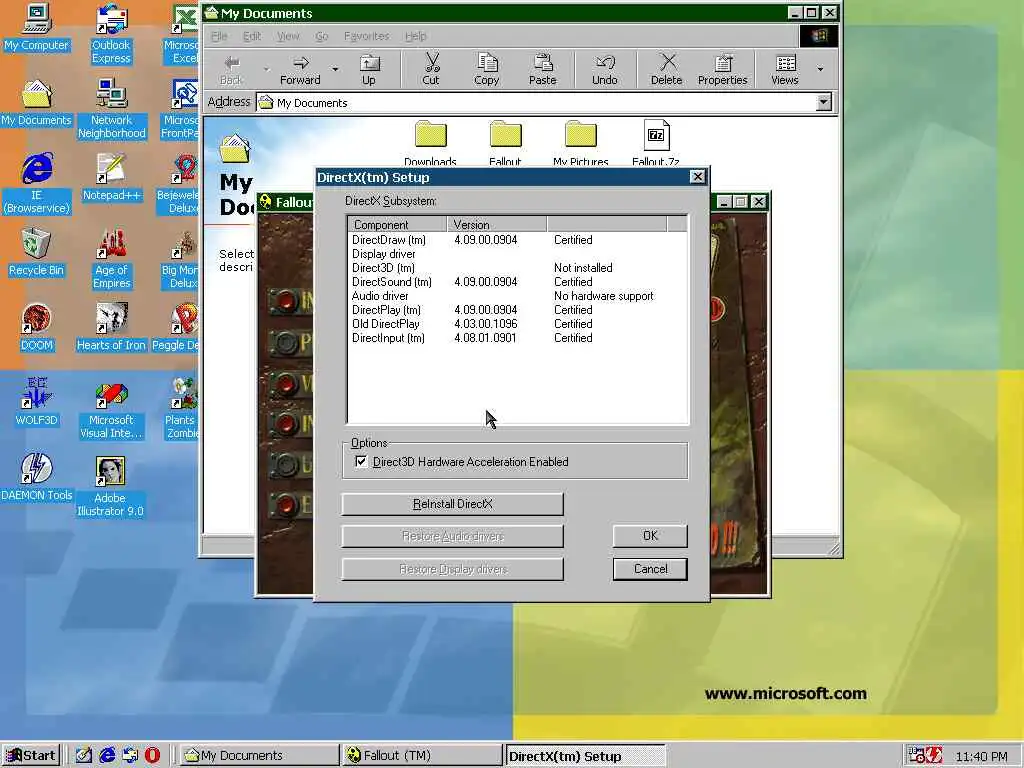Image resolution: width=1024 pixels, height=768 pixels.
Task: Click OK in DirectX Setup dialog
Action: click(650, 536)
